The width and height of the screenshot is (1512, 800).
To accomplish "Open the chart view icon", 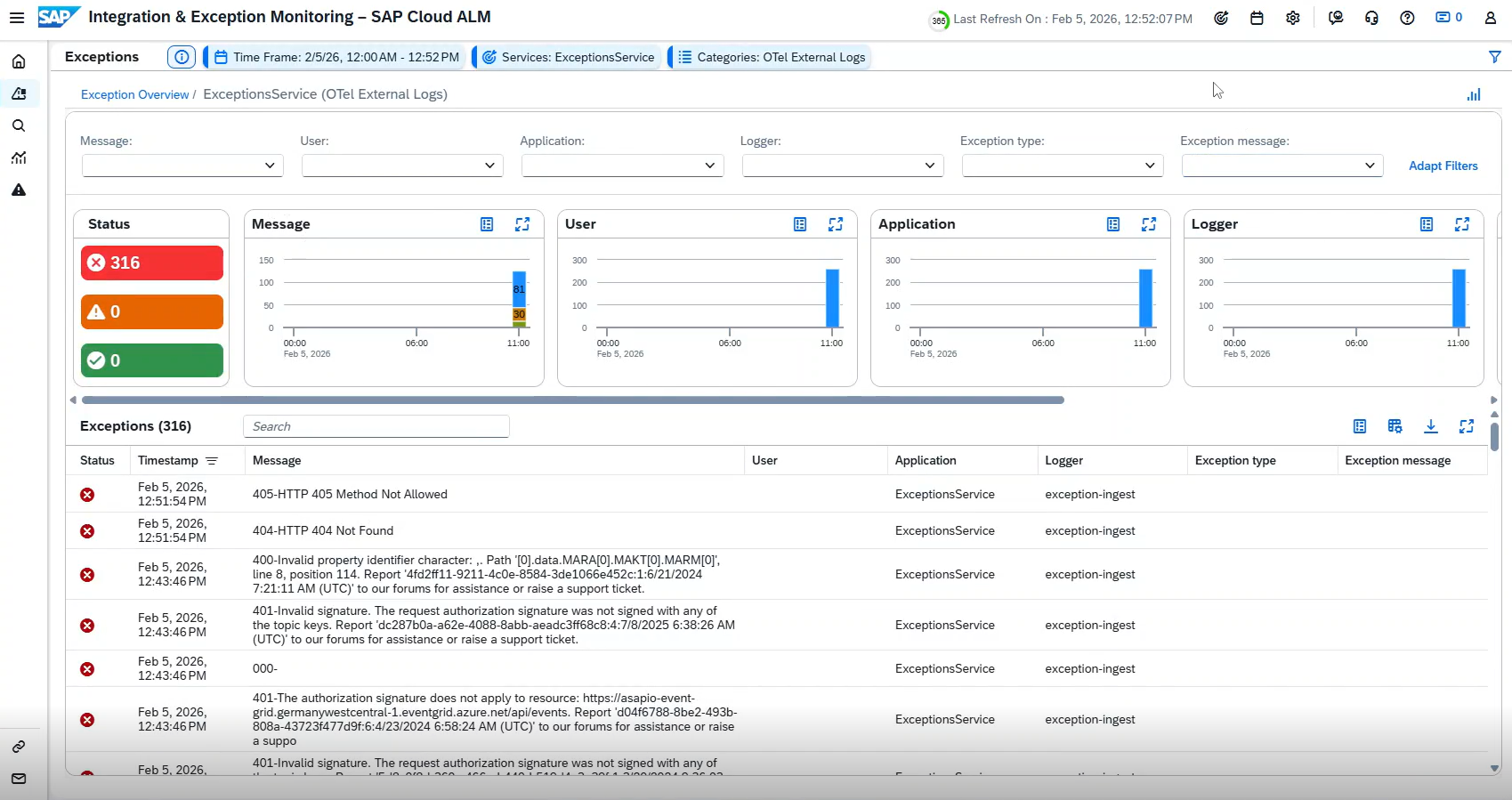I will tap(1474, 94).
